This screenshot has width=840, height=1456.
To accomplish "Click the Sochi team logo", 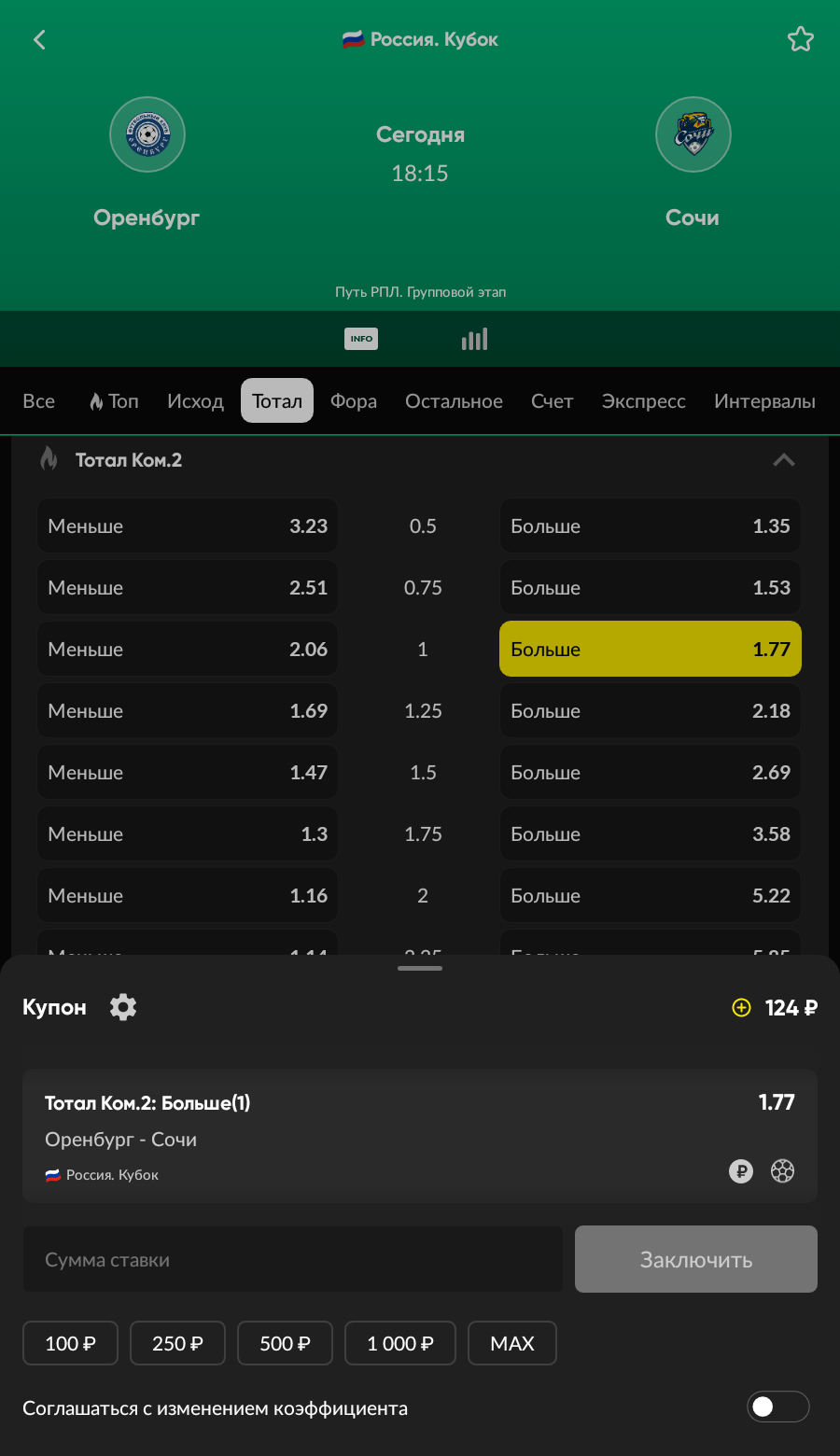I will tap(693, 134).
